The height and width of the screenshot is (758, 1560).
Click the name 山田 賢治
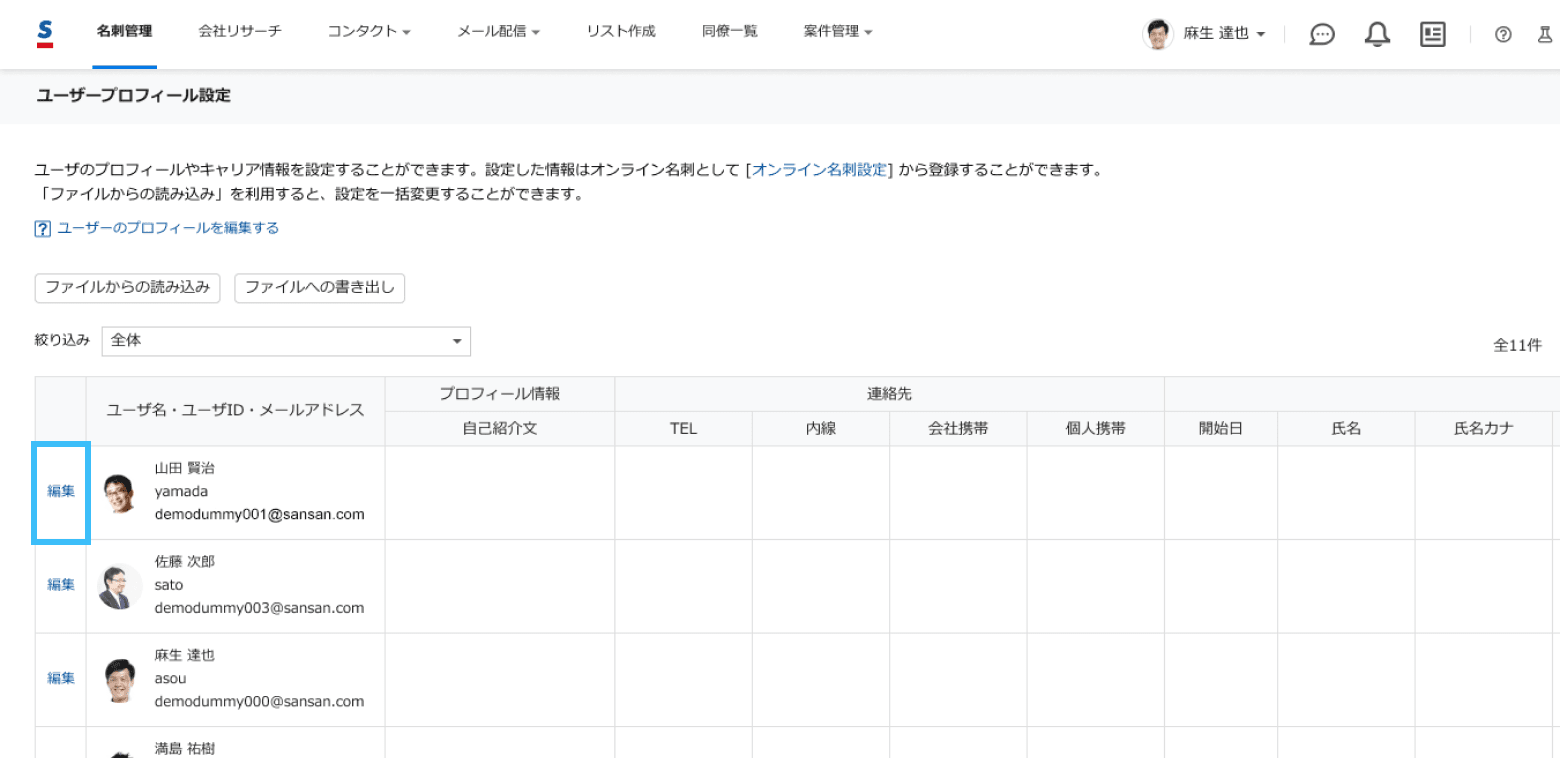point(185,468)
